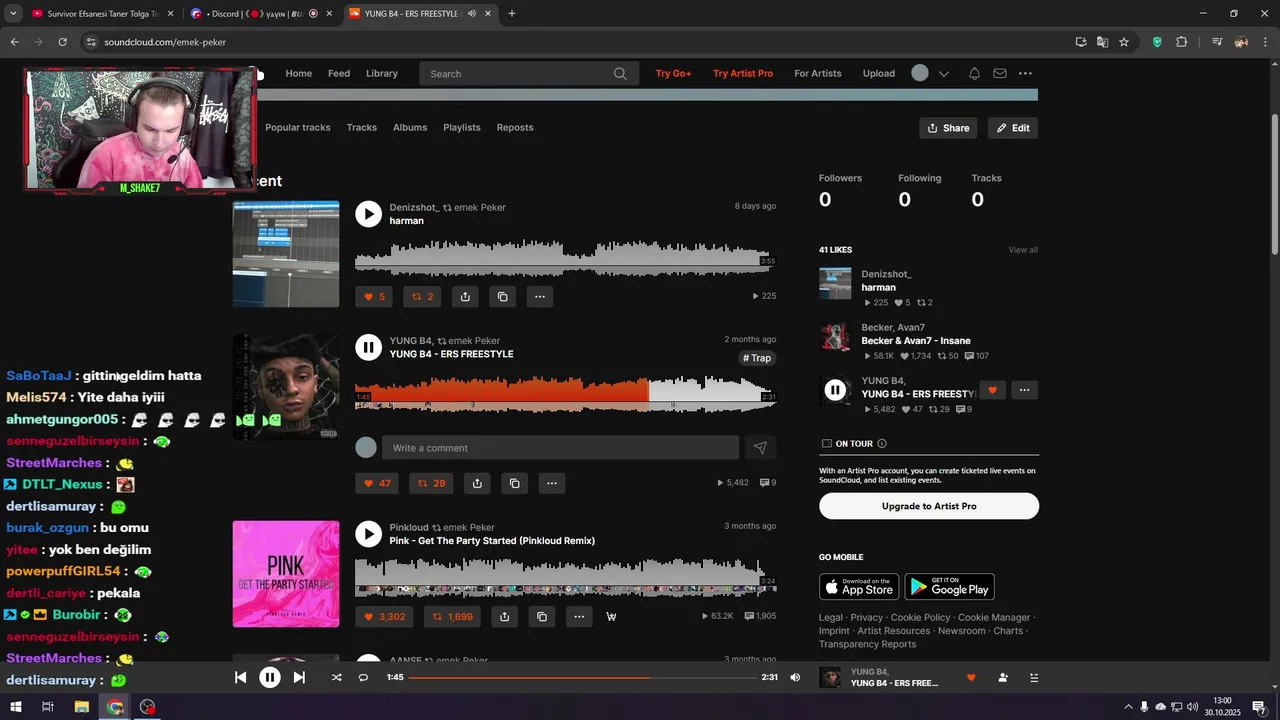Skip to the next track in the player

pos(299,677)
